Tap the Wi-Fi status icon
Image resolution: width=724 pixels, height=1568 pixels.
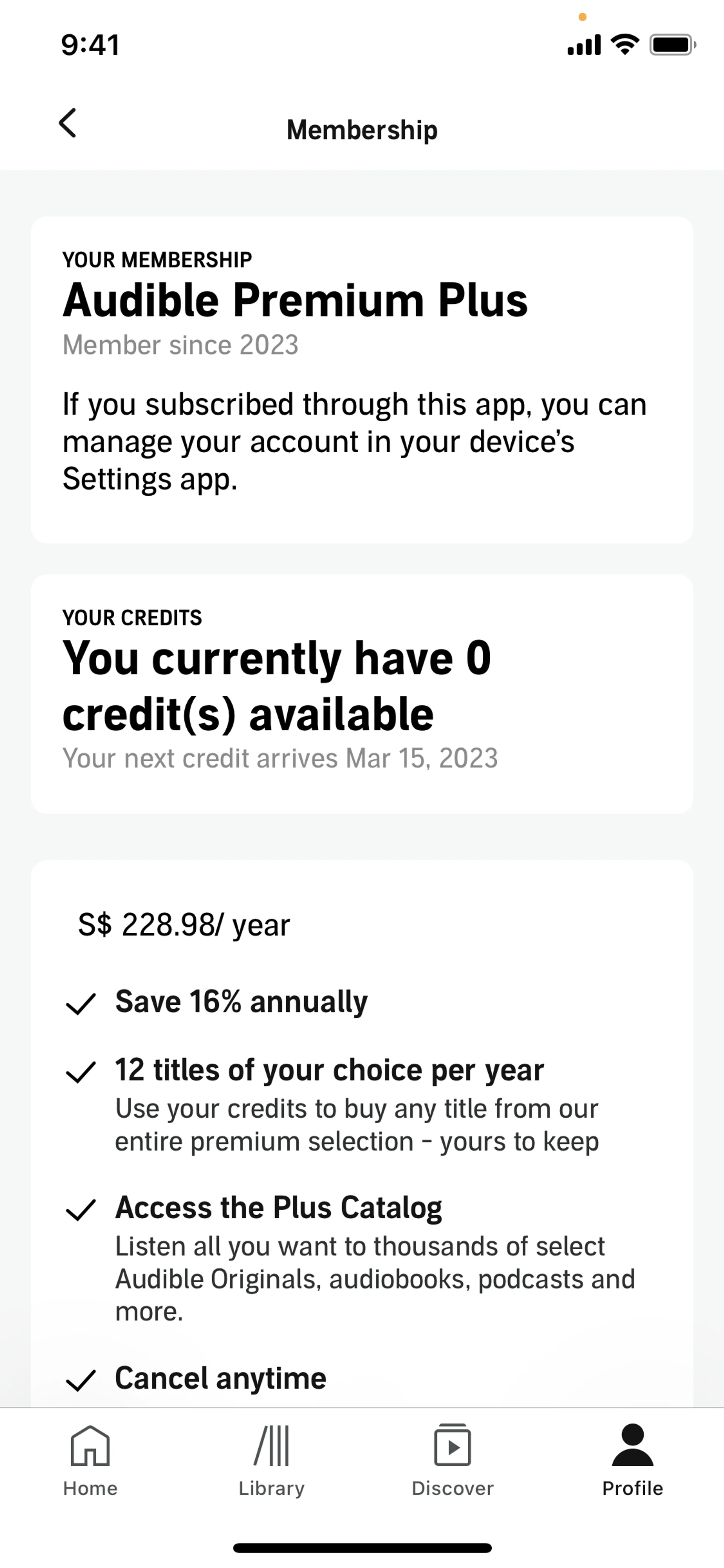pos(625,45)
